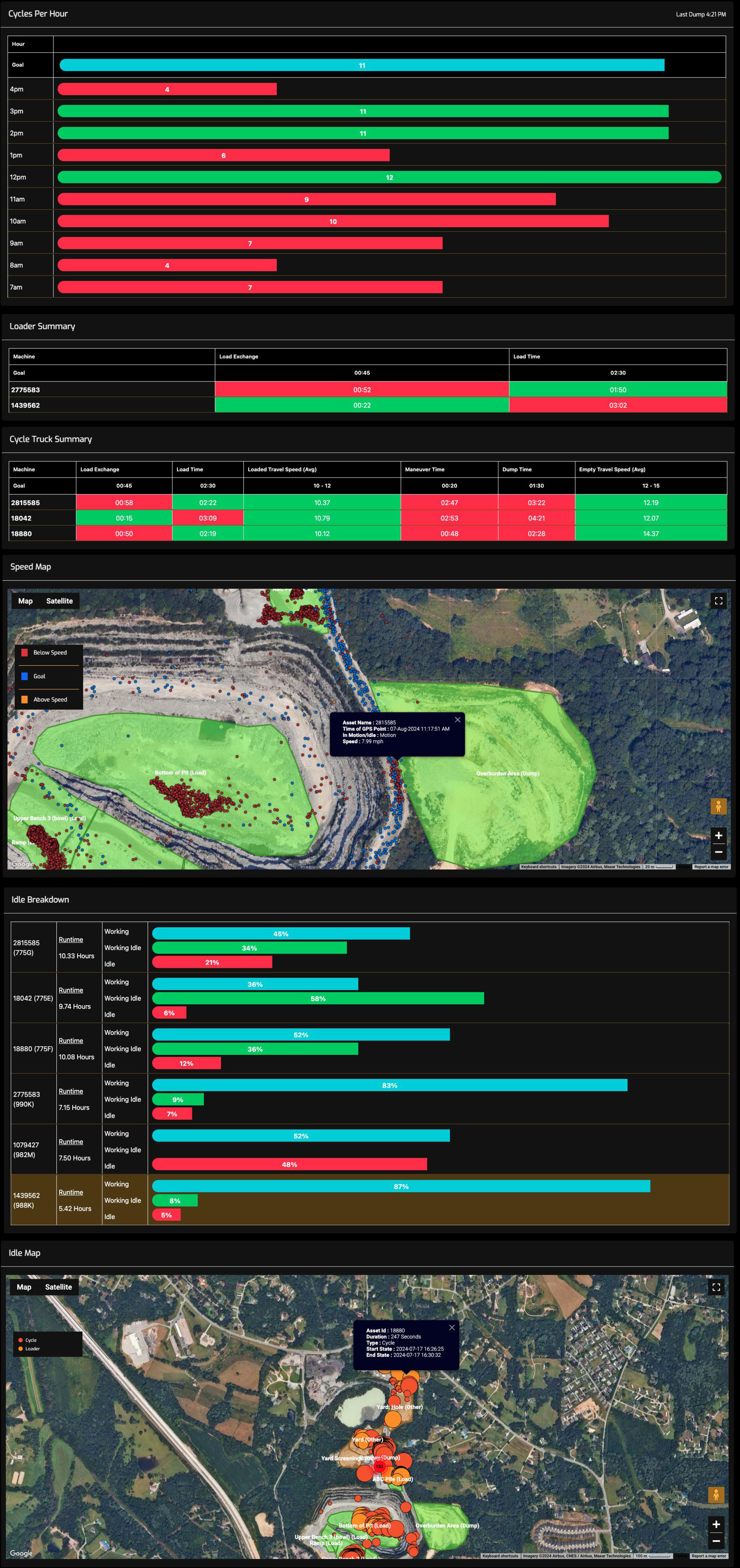The image size is (740, 1568).
Task: Switch Idle Map to Satellite view
Action: (58, 1287)
